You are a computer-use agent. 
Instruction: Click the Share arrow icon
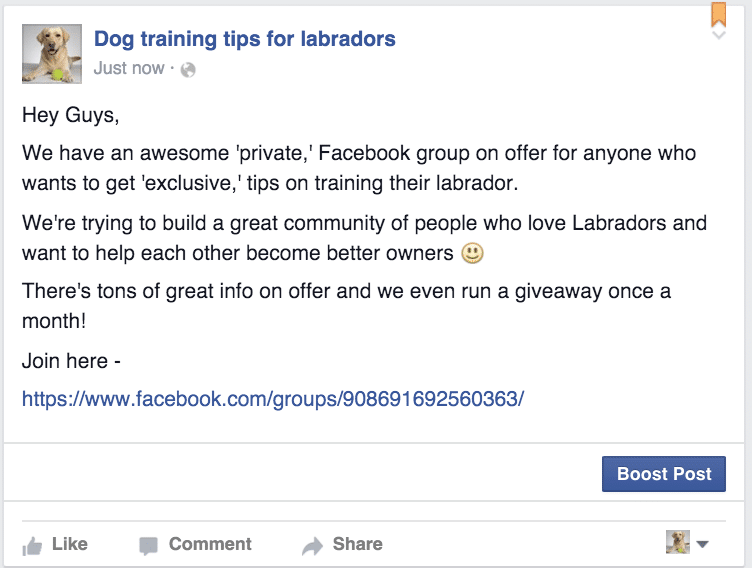[313, 546]
